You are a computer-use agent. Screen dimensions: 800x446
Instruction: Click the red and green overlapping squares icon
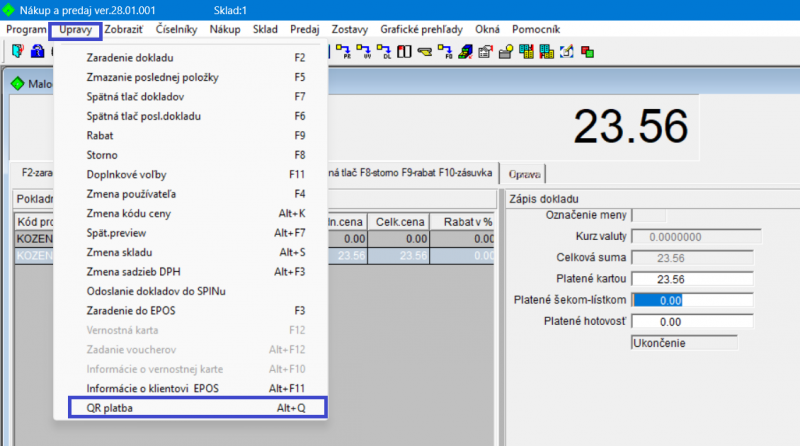(x=587, y=50)
